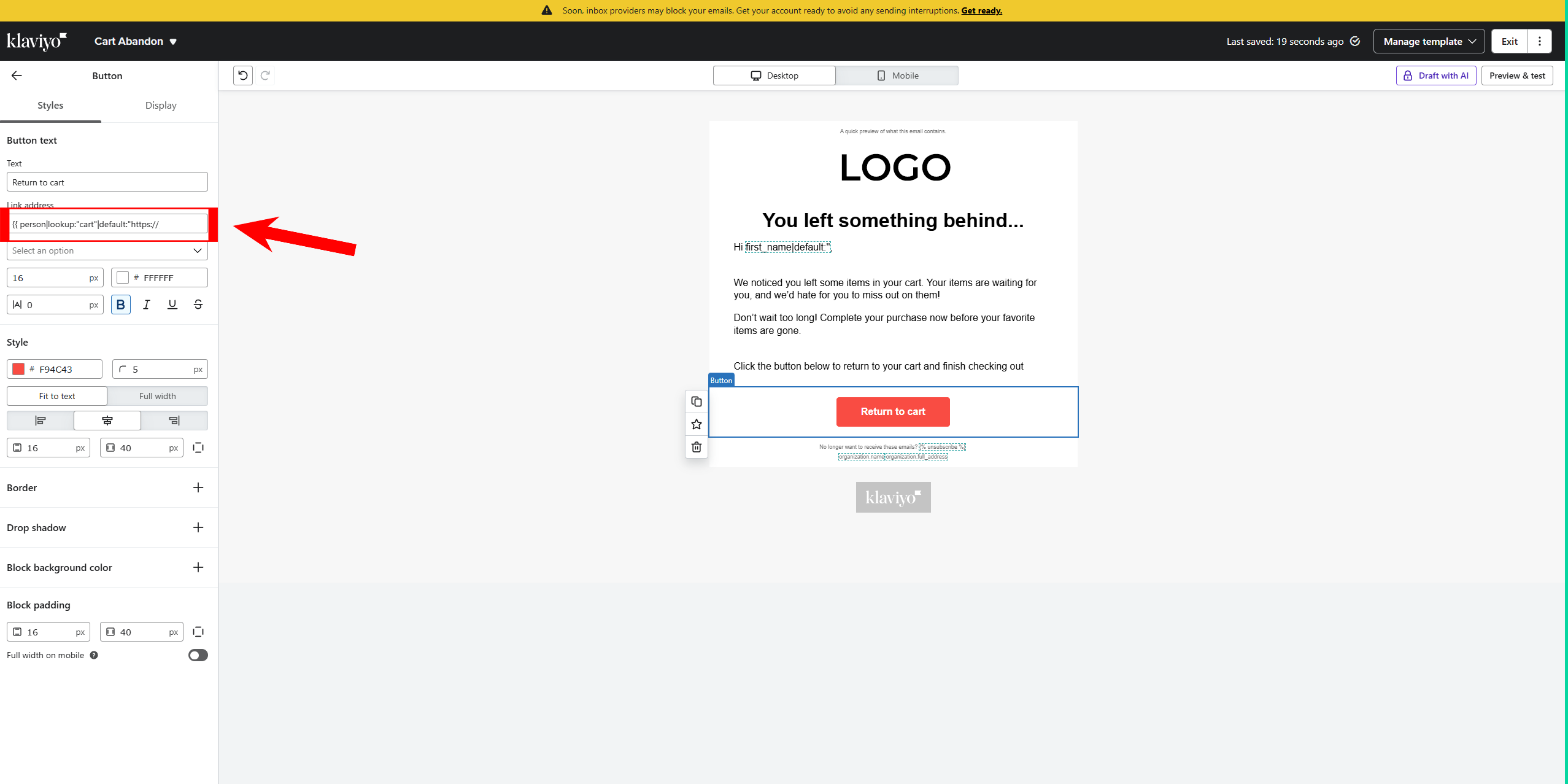Viewport: 1568px width, 784px height.
Task: Expand the Border section
Action: coord(198,487)
